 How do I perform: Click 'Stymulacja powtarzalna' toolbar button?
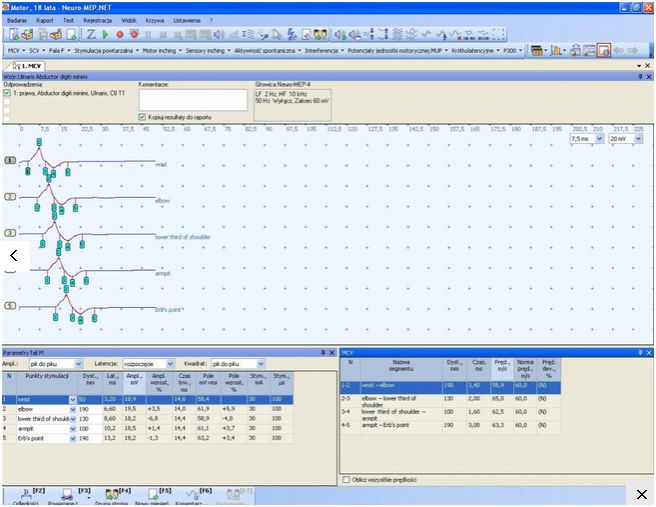pos(106,49)
